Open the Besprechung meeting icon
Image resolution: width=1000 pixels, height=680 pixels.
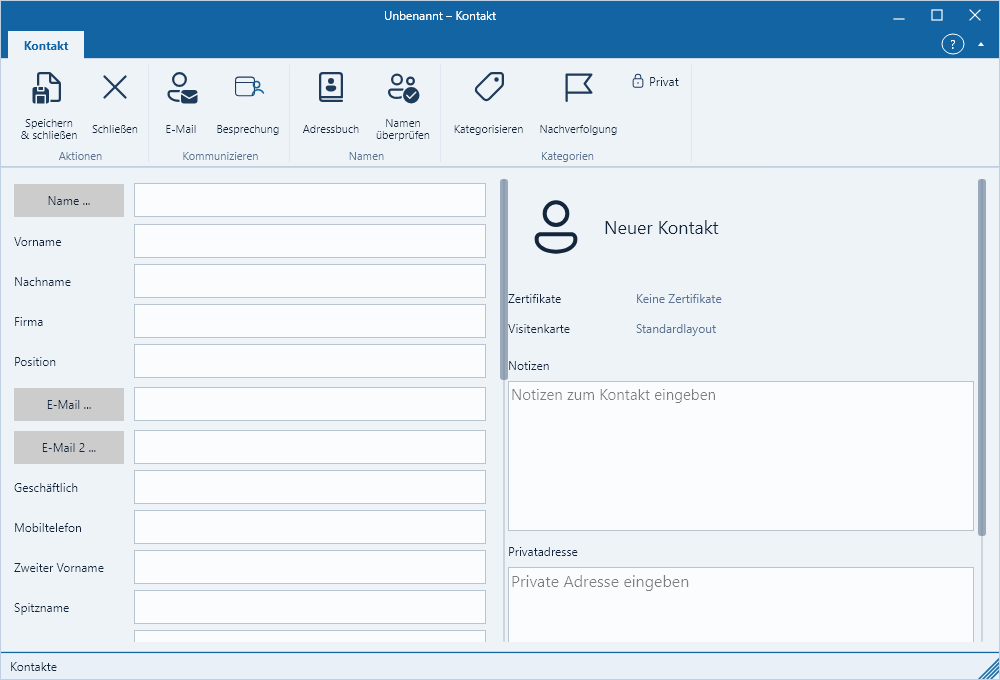[x=249, y=87]
